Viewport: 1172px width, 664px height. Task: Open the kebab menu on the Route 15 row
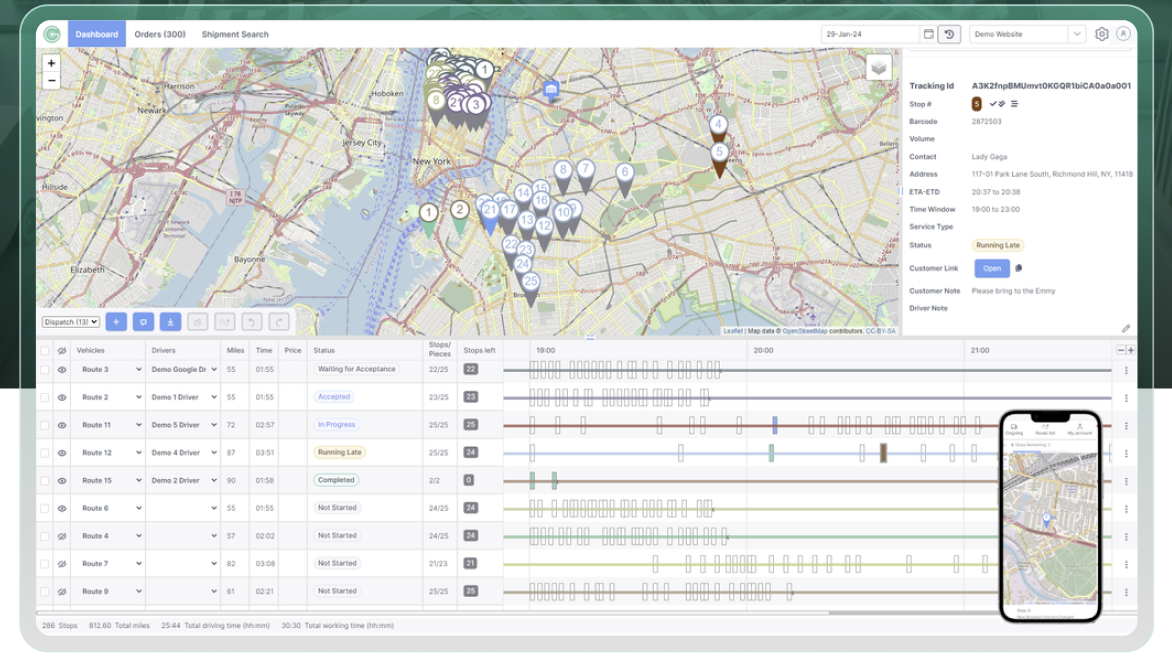tap(1128, 480)
